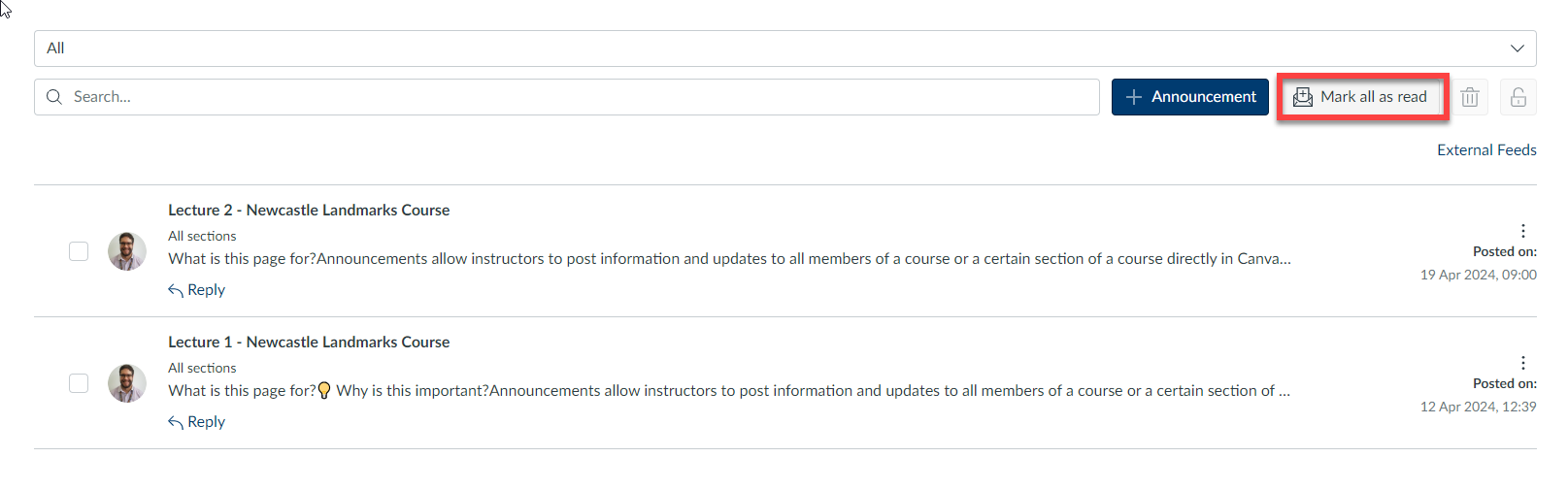The width and height of the screenshot is (1568, 490).
Task: Click the plus icon on Announcement button
Action: coord(1133,97)
